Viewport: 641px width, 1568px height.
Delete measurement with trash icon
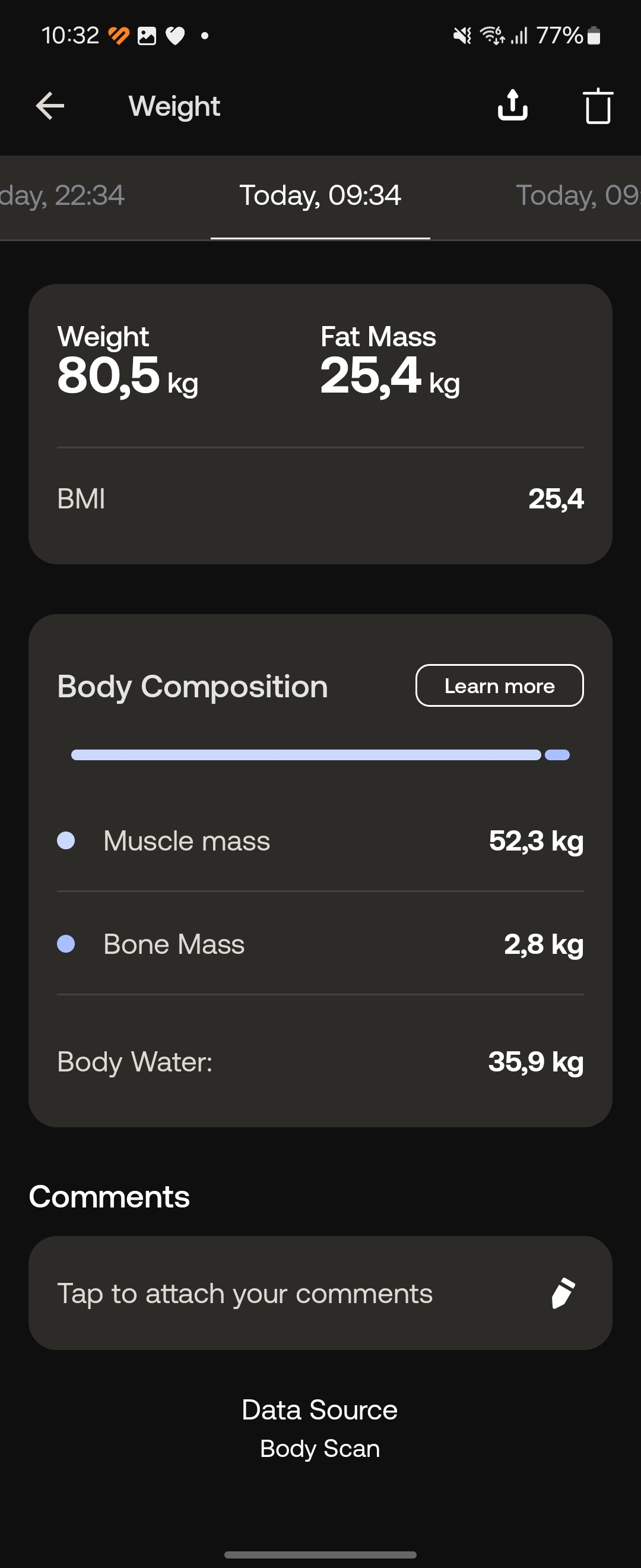598,106
